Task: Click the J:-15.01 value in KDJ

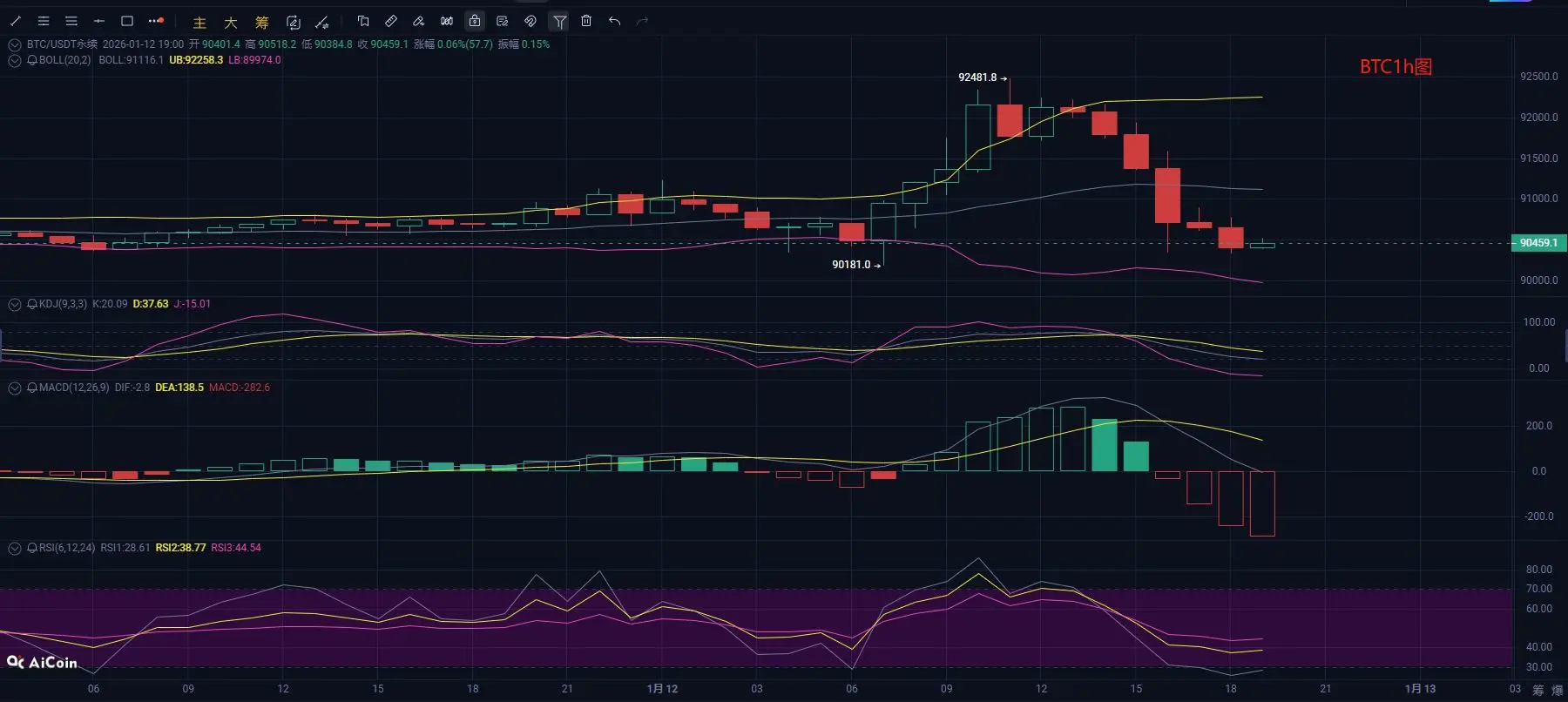Action: [193, 304]
